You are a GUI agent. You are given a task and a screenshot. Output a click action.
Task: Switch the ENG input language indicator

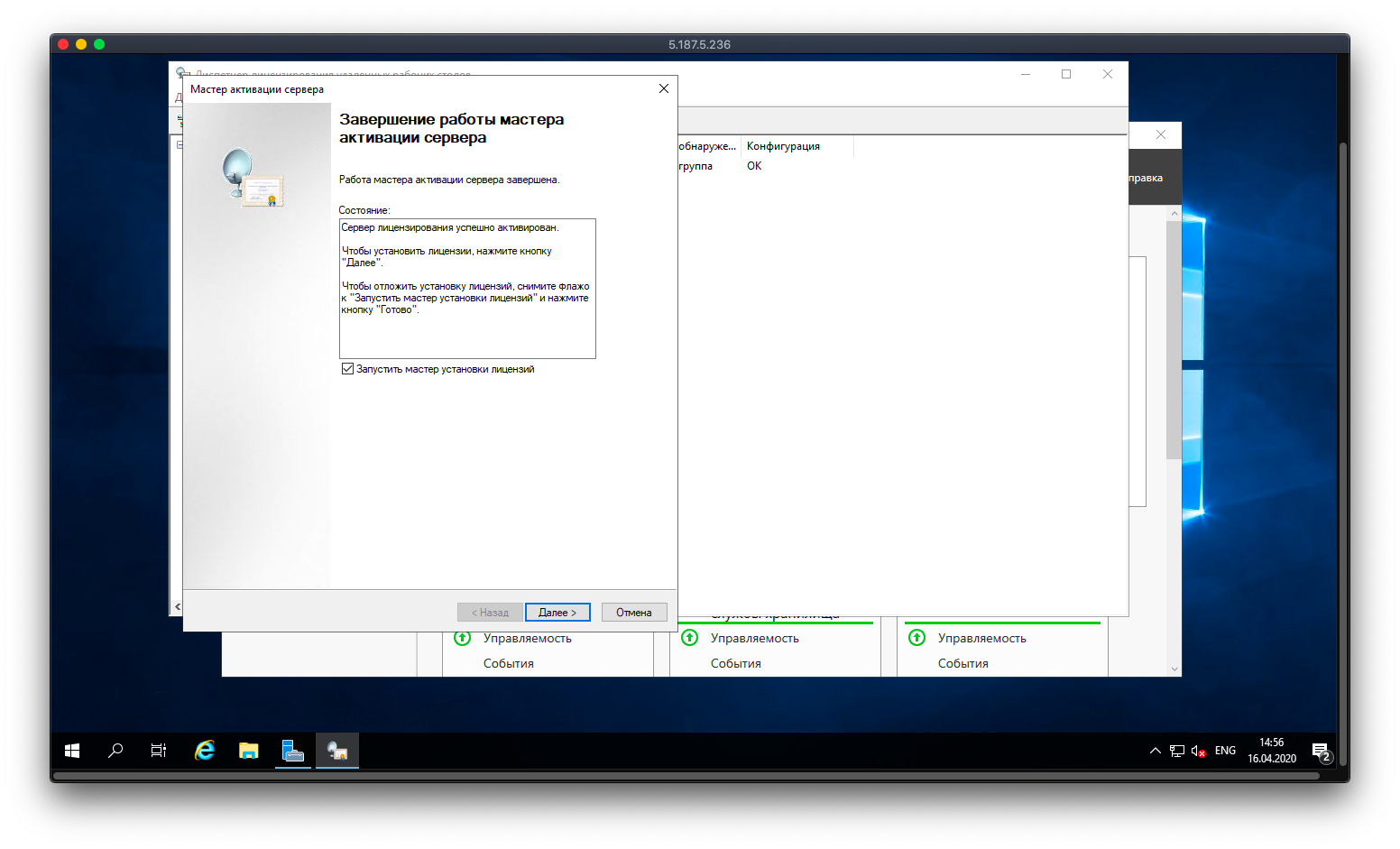pyautogui.click(x=1225, y=751)
